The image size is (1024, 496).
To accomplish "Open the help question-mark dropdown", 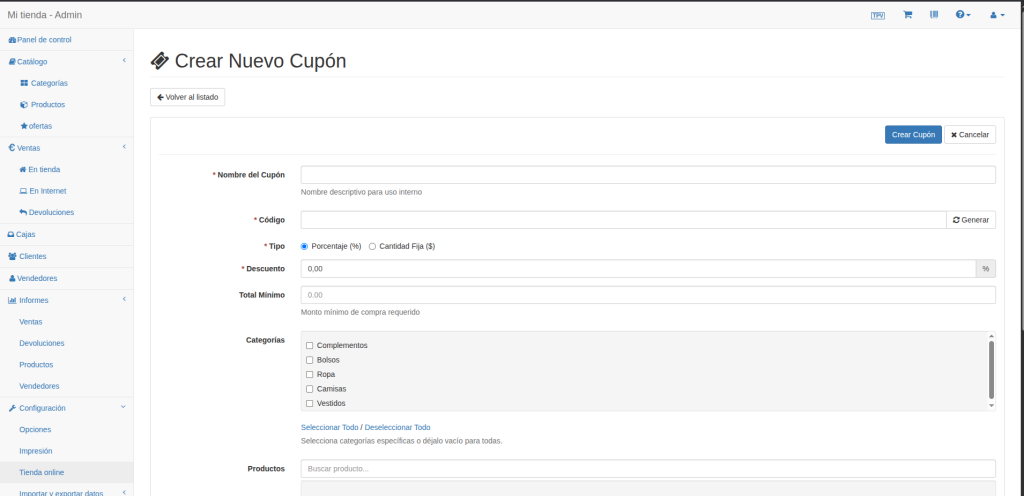I will click(x=963, y=15).
